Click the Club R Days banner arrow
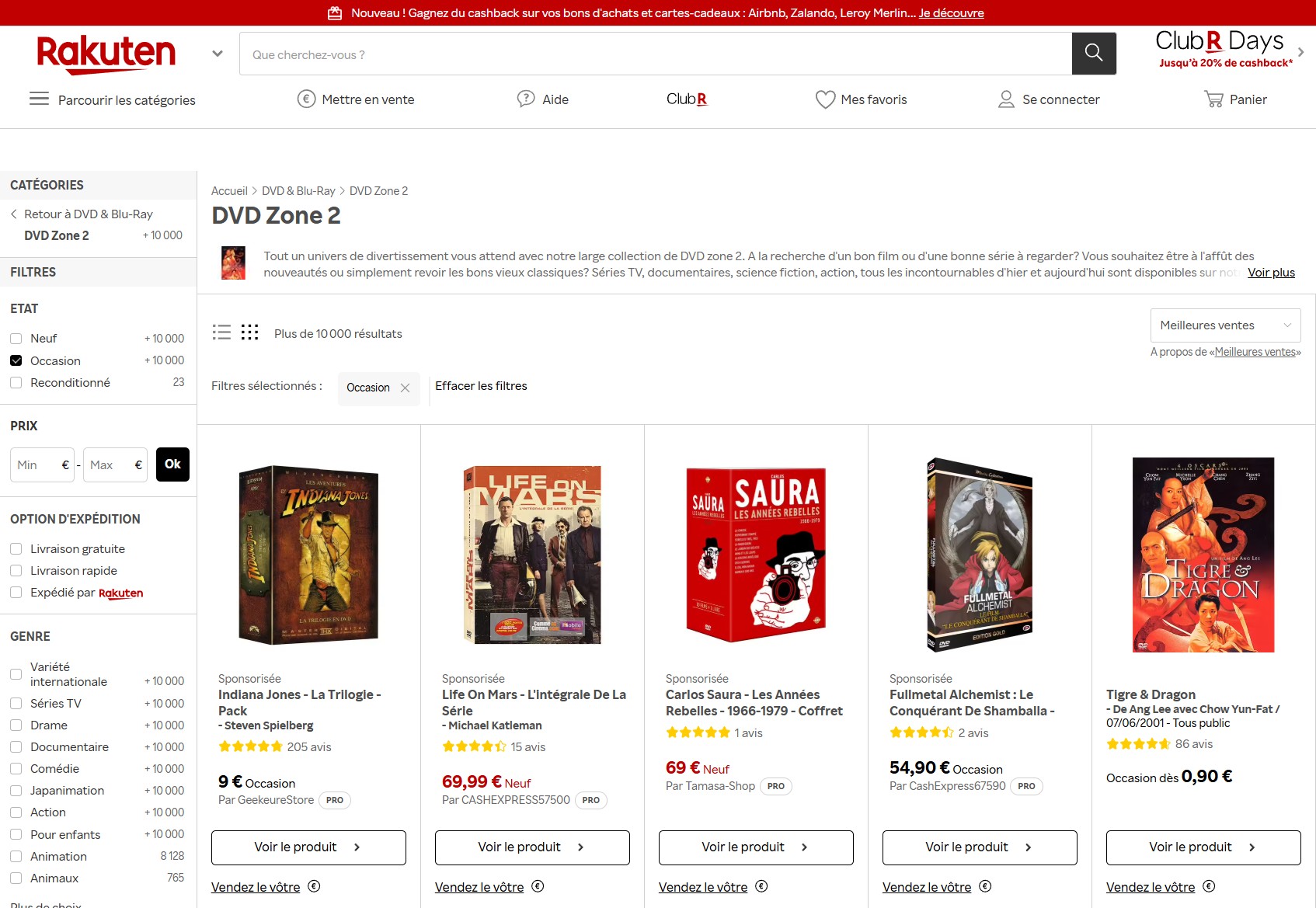Screen dimensions: 1316x908 point(1300,52)
